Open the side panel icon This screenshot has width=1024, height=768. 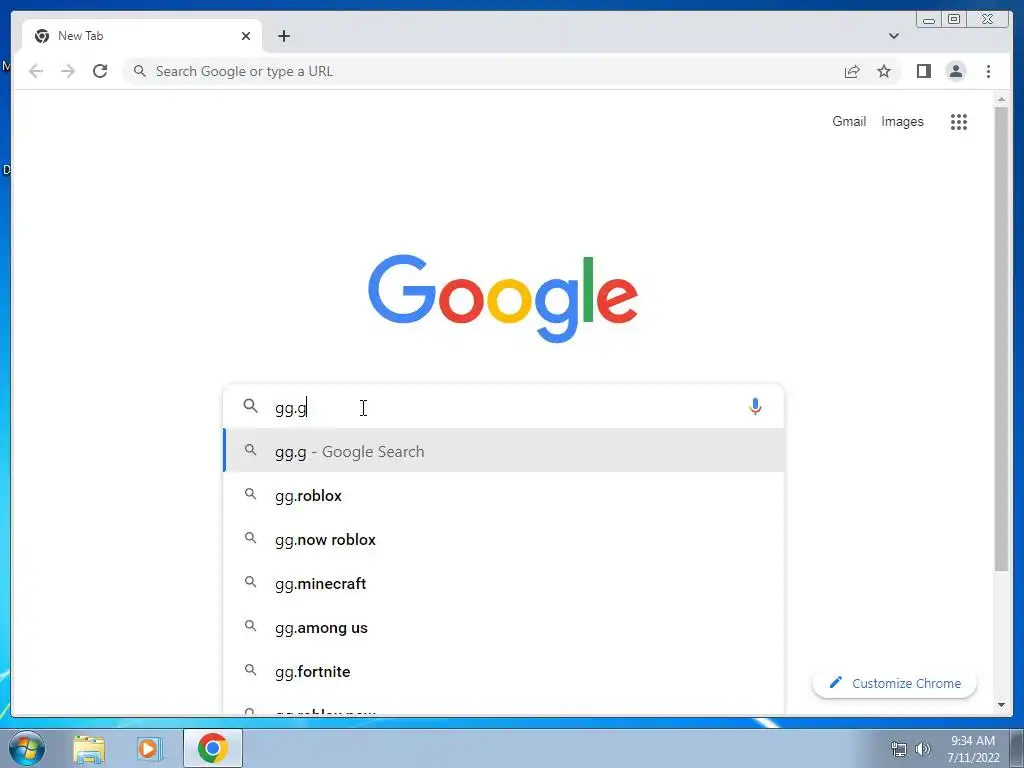pos(923,71)
